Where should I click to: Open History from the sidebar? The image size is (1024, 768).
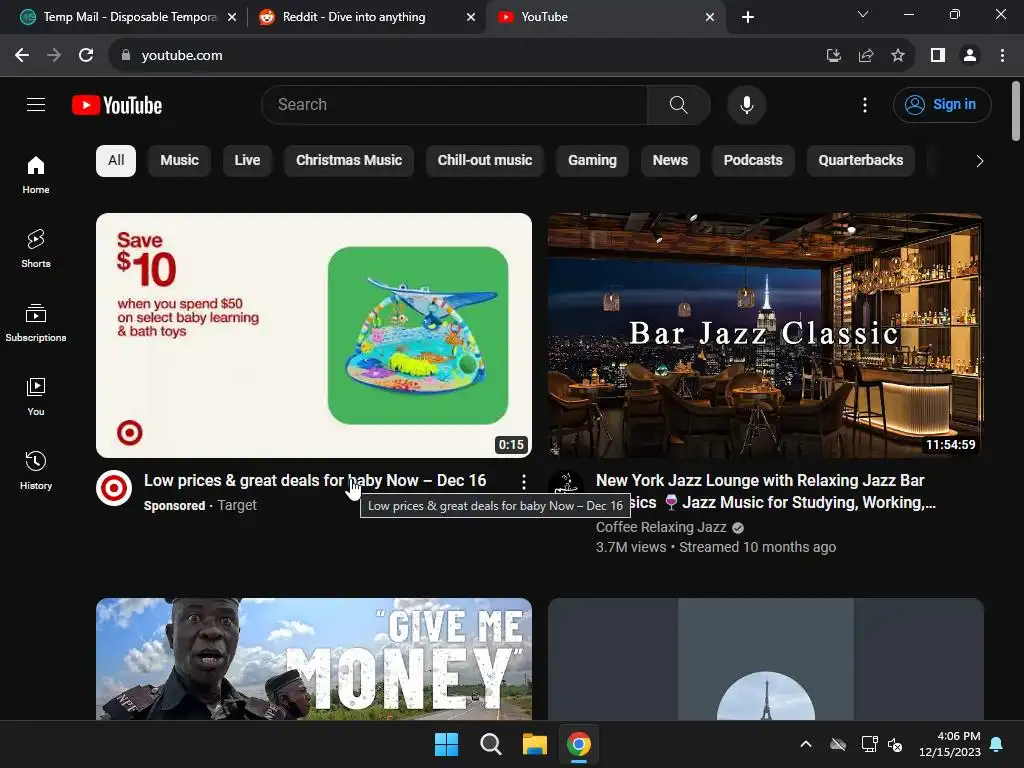pos(36,470)
